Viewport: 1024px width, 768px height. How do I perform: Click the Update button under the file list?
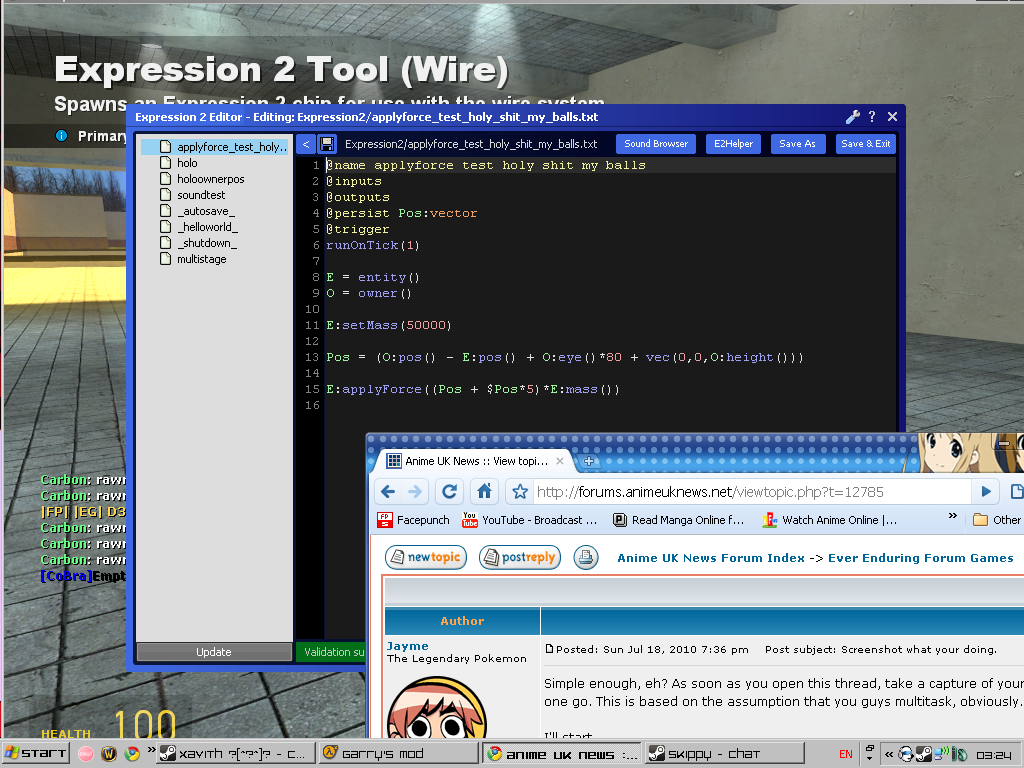(214, 652)
